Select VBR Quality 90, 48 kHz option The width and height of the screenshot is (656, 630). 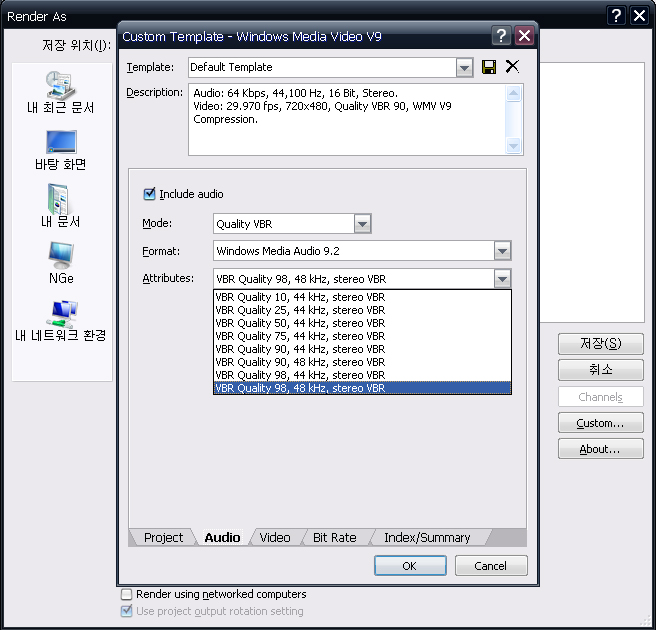click(362, 362)
